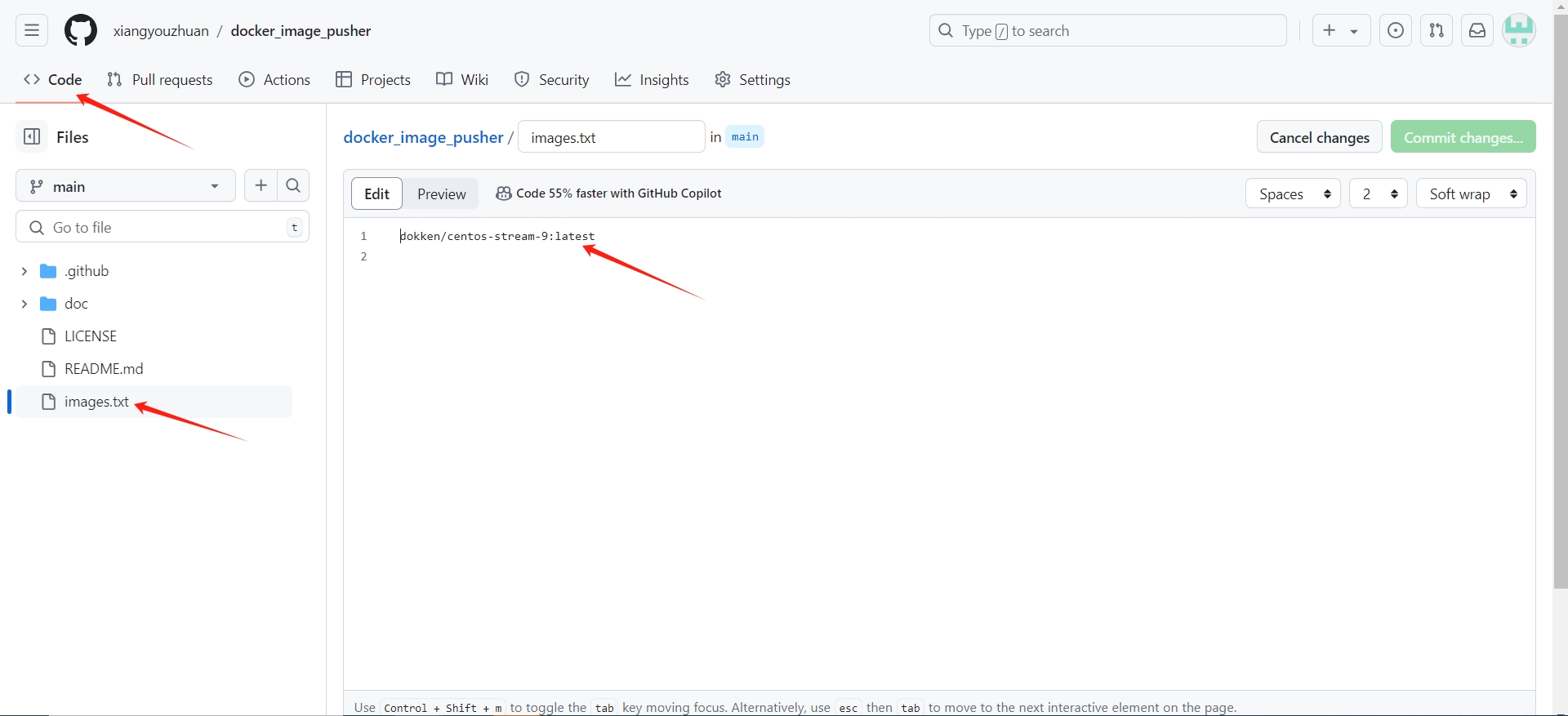Click the add file plus icon
1568x716 pixels.
pos(261,186)
